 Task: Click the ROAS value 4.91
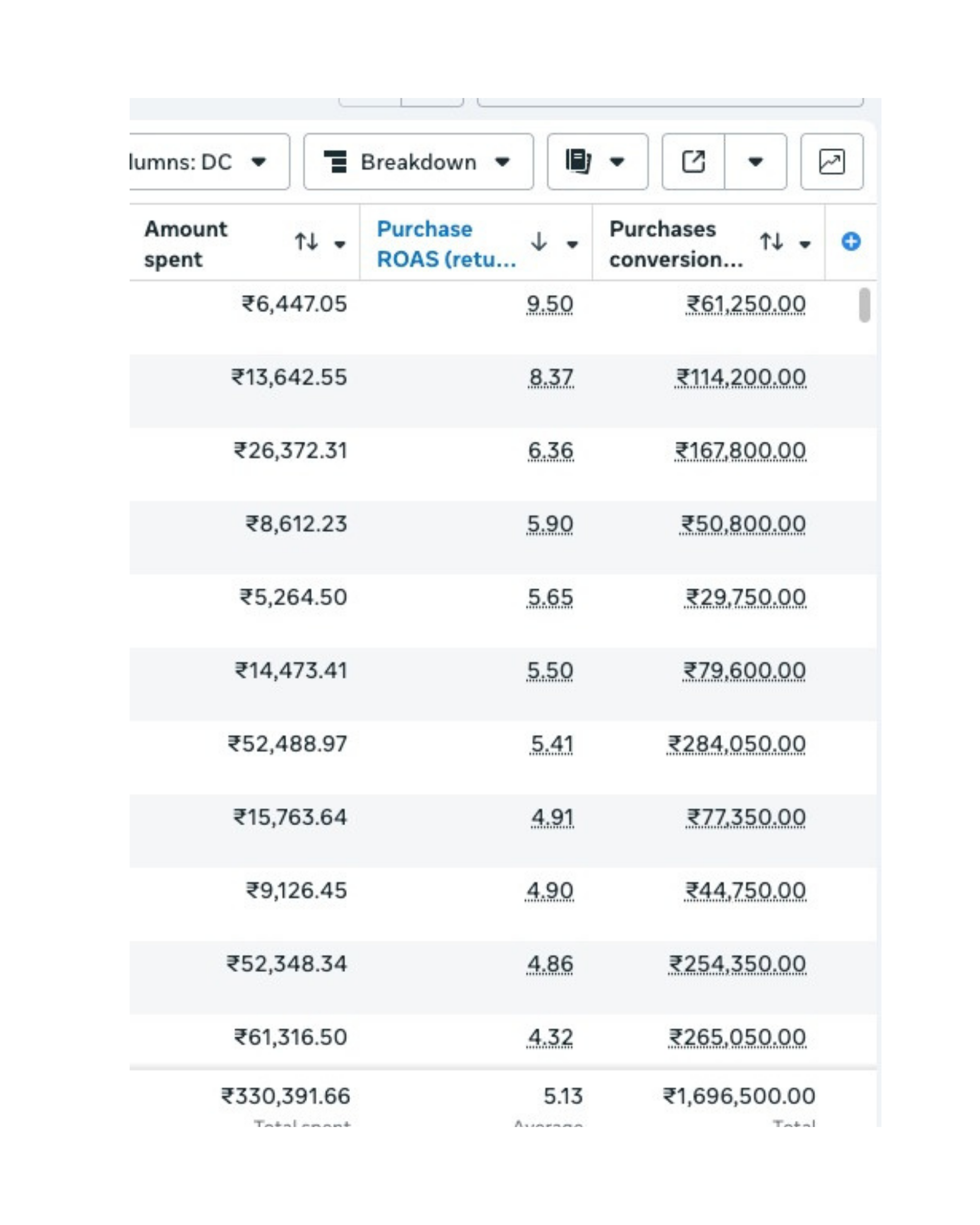click(x=552, y=817)
